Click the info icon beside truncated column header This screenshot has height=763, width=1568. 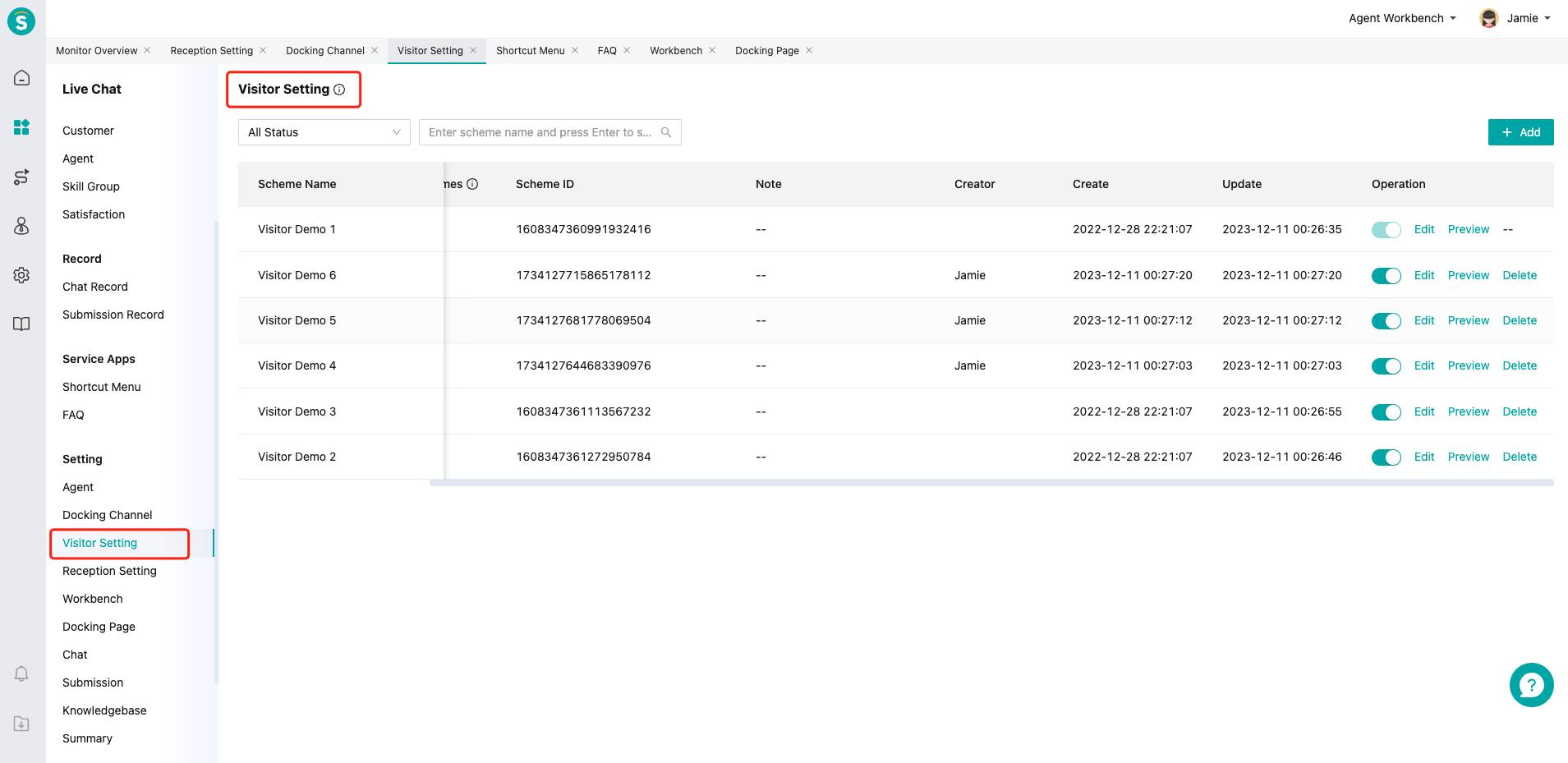[472, 184]
